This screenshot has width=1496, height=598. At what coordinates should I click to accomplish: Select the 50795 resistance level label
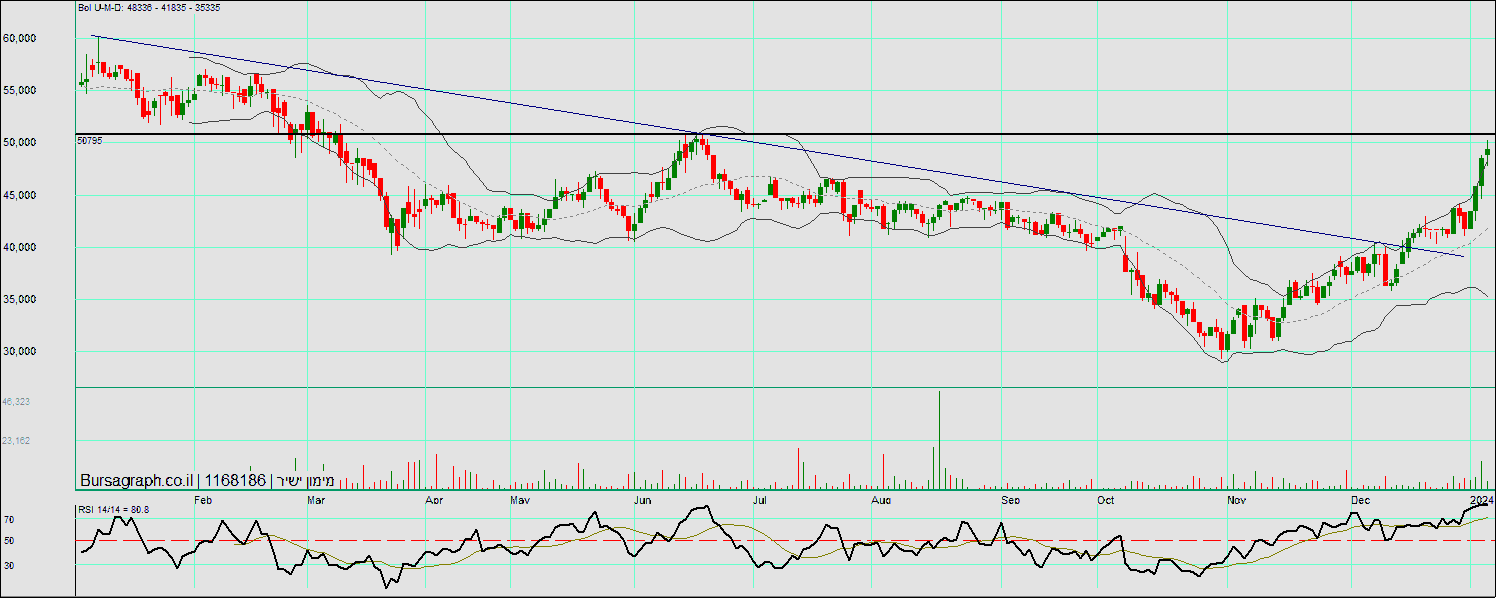coord(89,141)
